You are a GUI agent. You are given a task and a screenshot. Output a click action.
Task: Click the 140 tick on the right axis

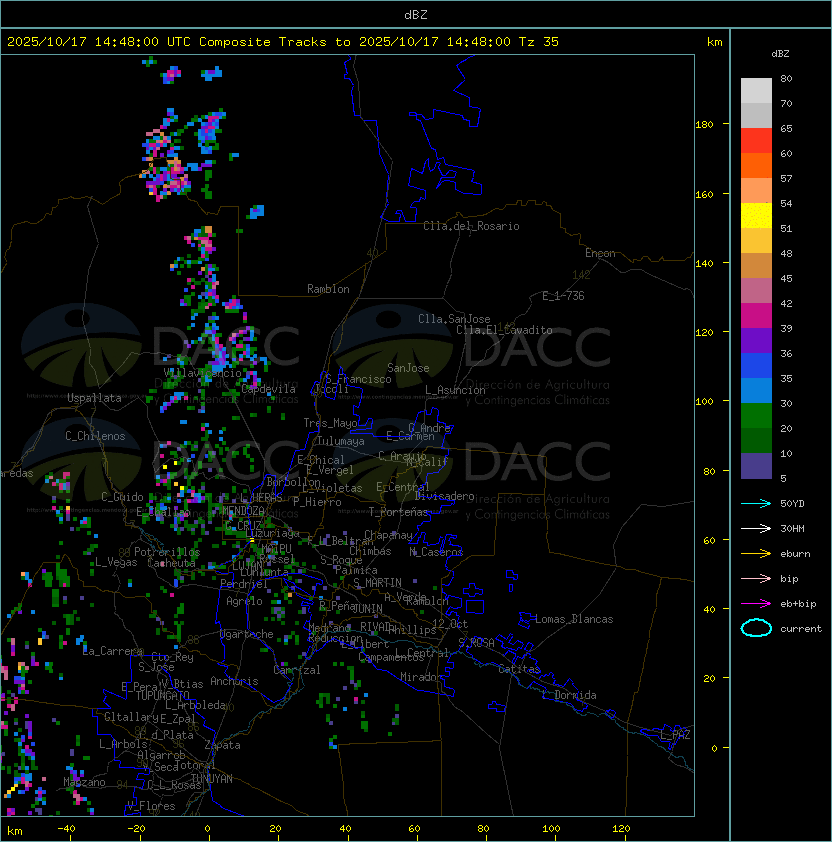click(x=704, y=263)
